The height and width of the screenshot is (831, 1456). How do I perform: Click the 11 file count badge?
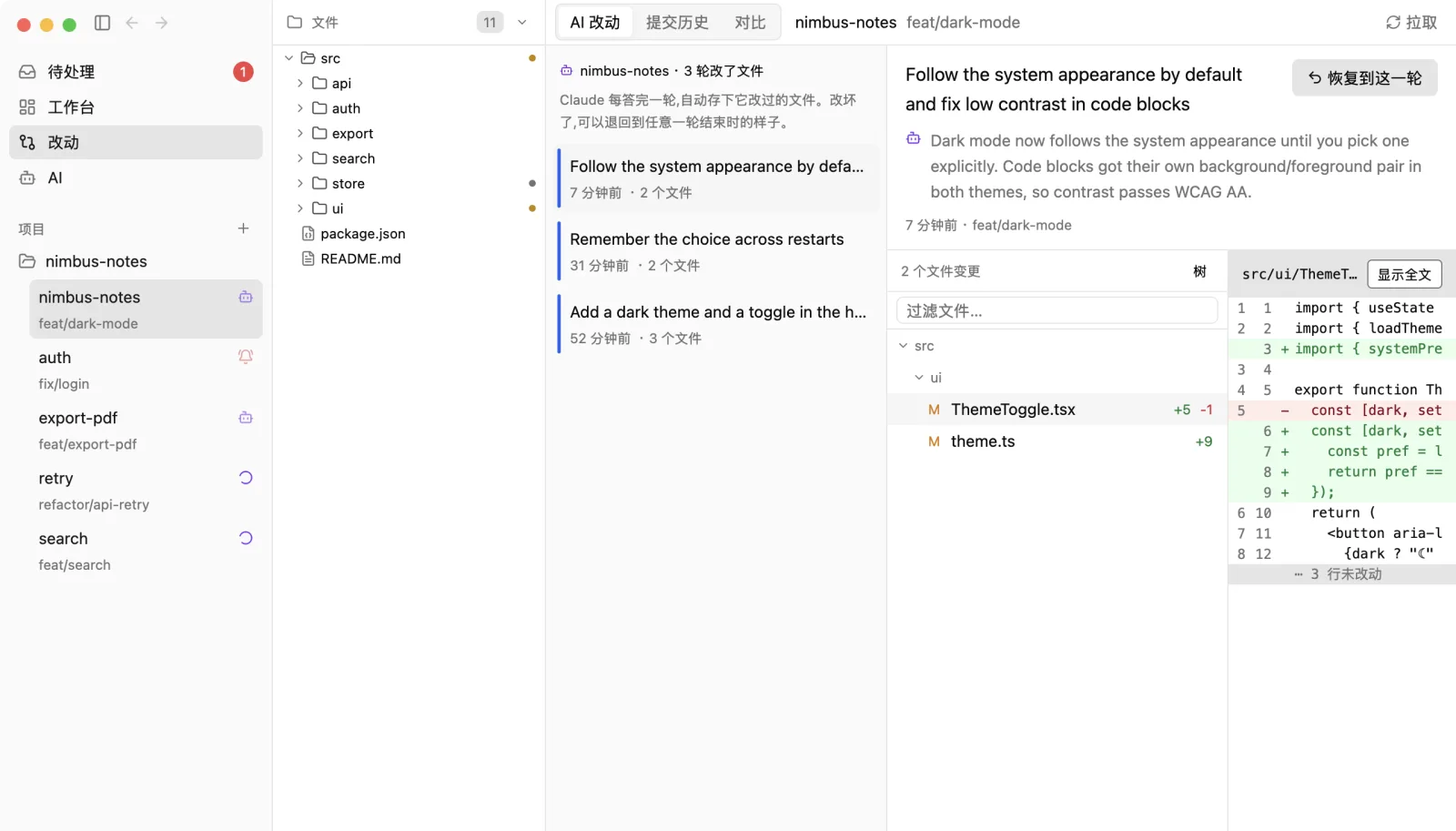point(490,23)
